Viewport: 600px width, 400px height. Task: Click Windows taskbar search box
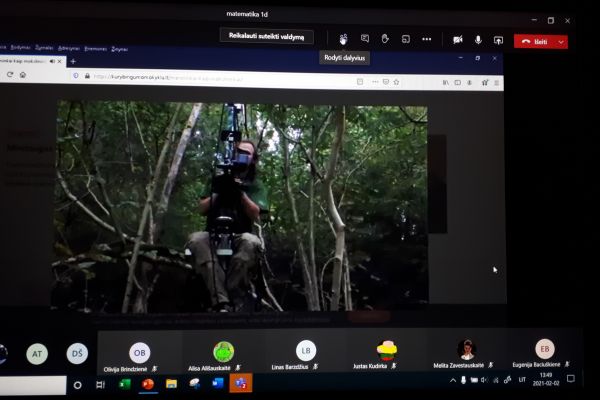33,385
